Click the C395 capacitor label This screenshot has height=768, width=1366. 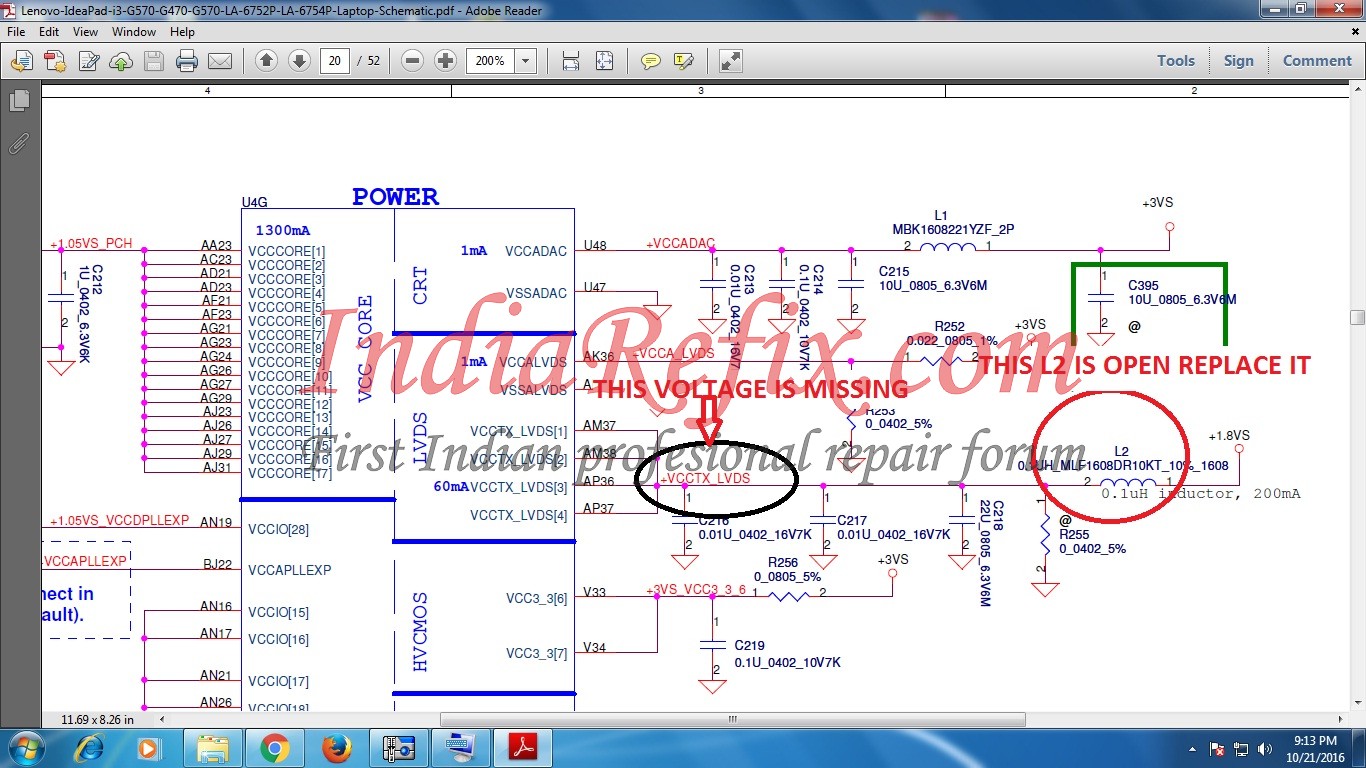tap(1145, 285)
